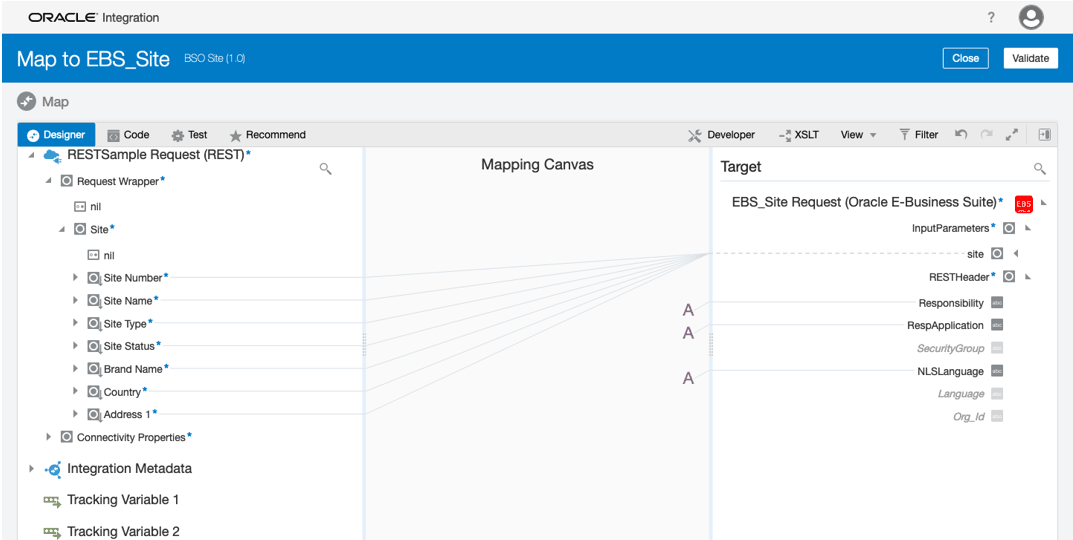Collapse the Request Wrapper node
1073x540 pixels.
[x=48, y=181]
